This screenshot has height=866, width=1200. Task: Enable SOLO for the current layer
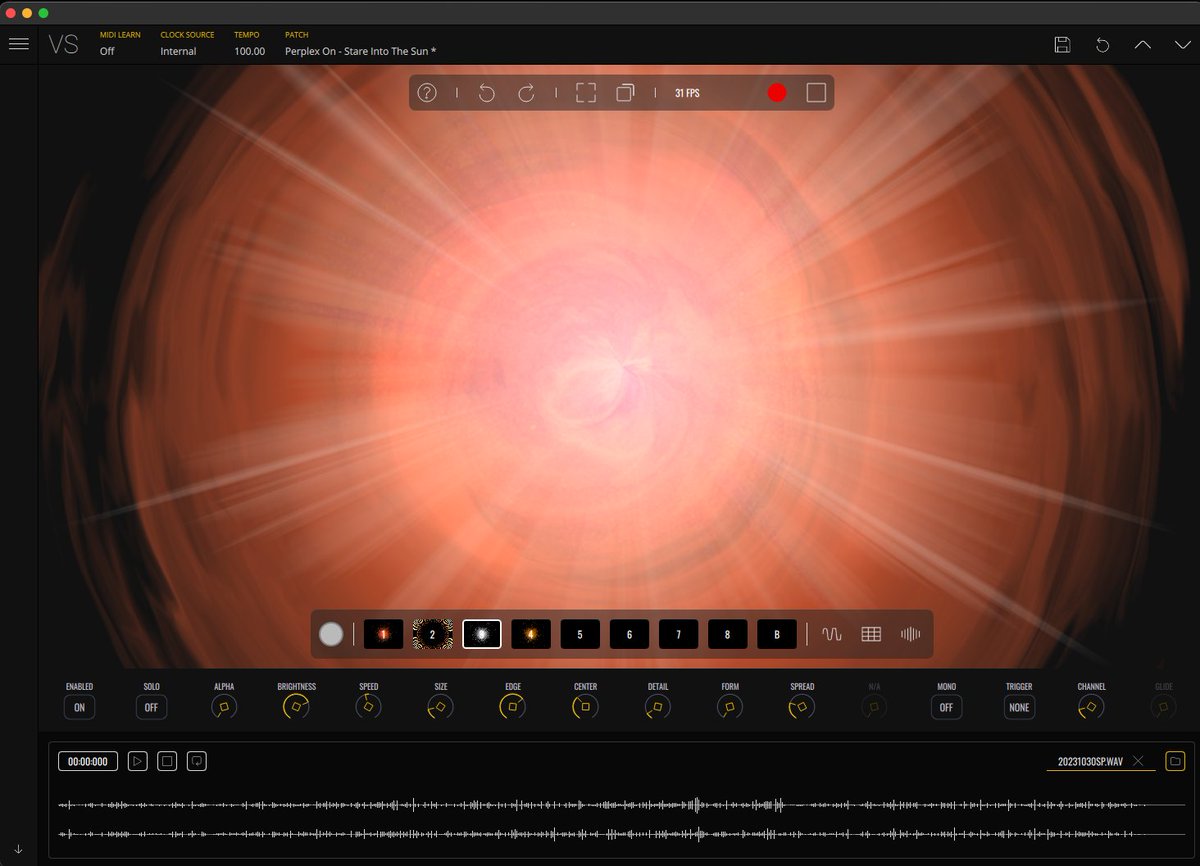151,707
